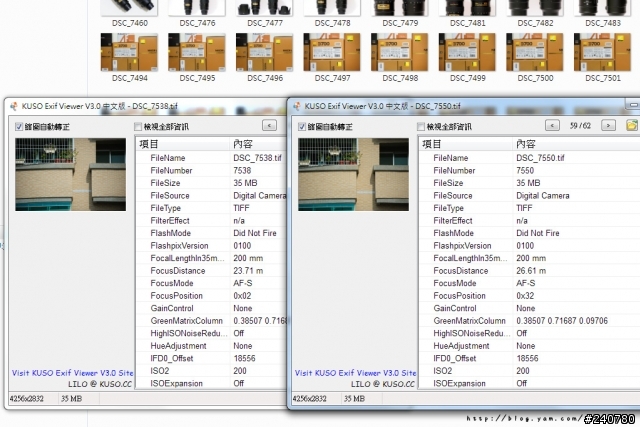Click the DSC_7483 file name
The height and width of the screenshot is (427, 640).
click(603, 23)
